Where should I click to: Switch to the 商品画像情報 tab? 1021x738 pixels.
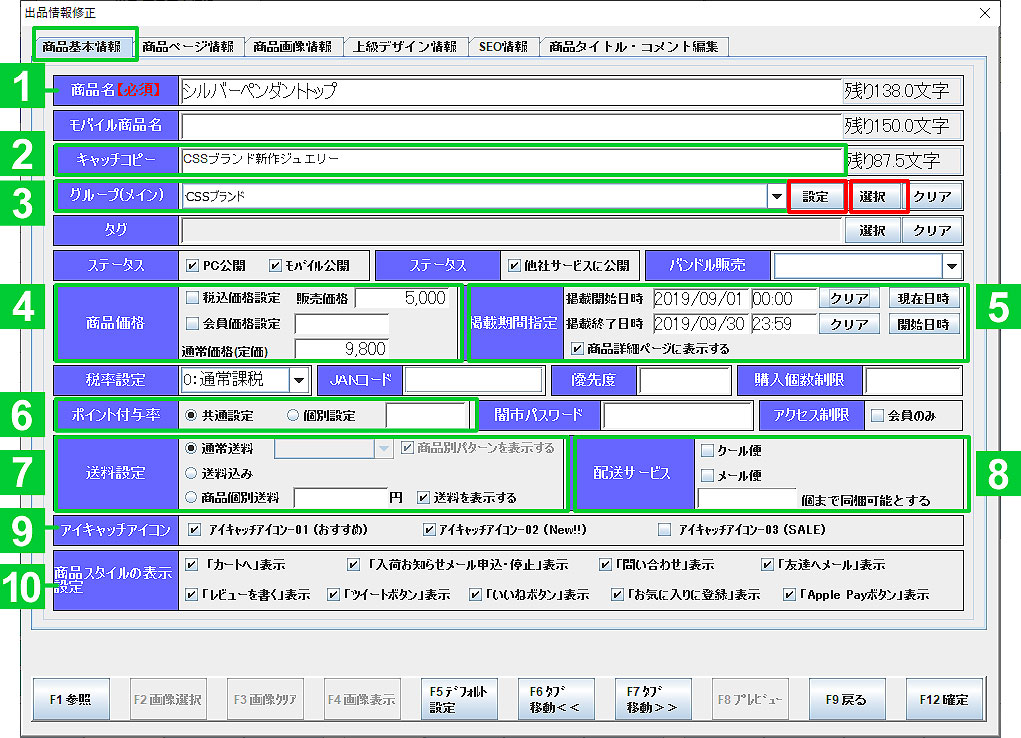292,46
